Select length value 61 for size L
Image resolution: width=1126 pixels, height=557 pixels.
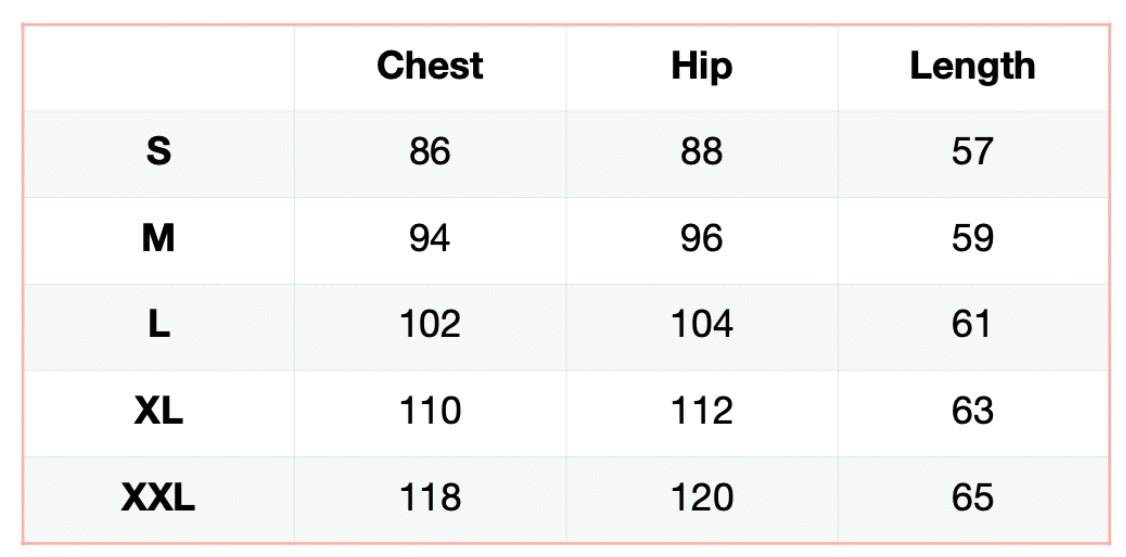click(x=972, y=325)
